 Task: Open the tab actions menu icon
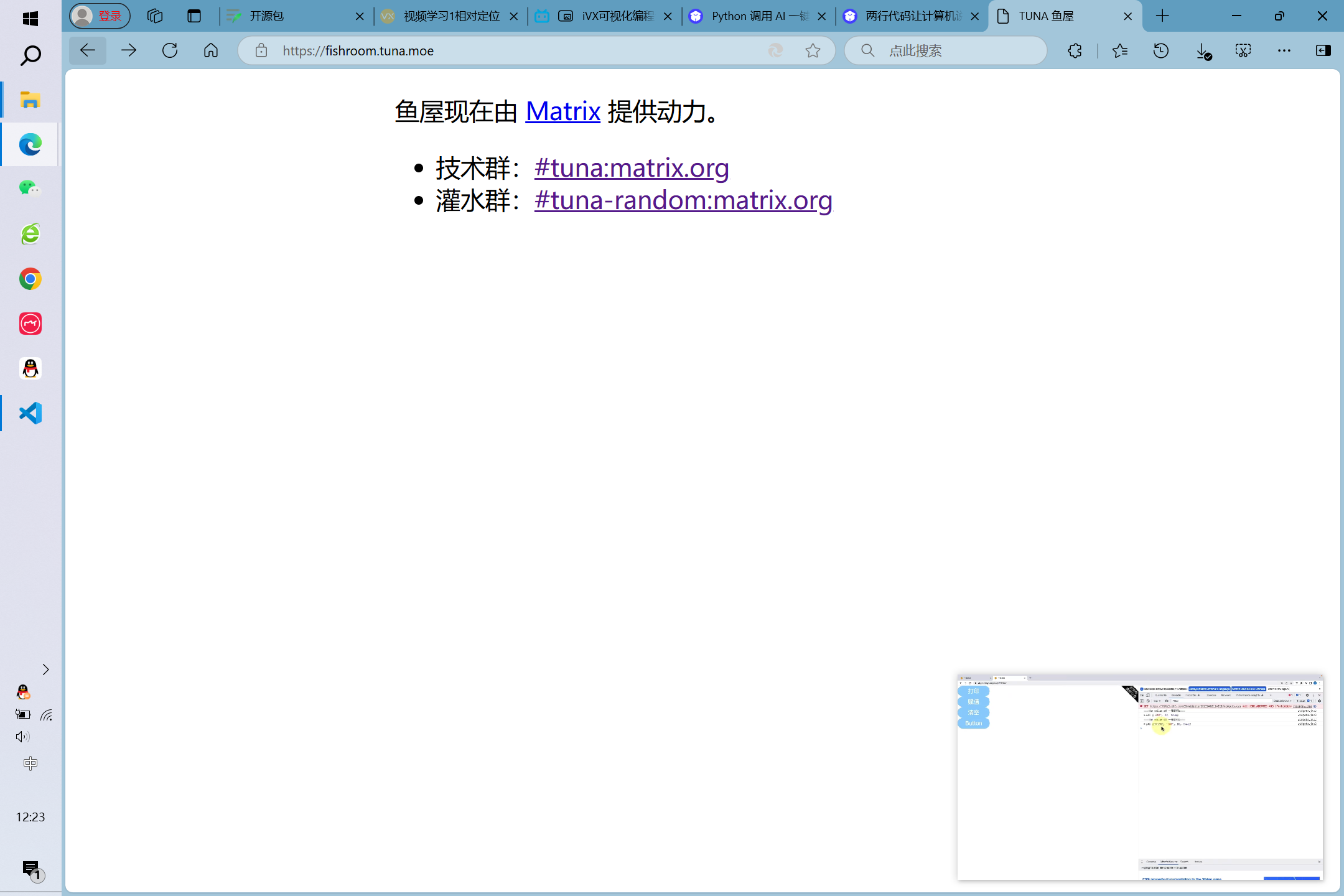pos(194,16)
